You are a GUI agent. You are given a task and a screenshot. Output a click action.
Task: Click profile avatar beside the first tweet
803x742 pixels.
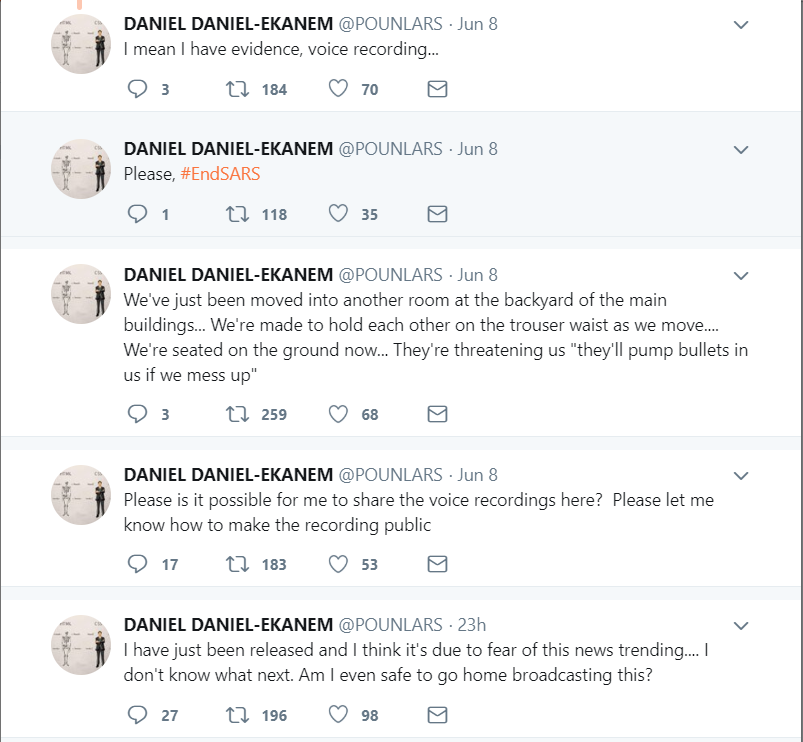pyautogui.click(x=80, y=44)
